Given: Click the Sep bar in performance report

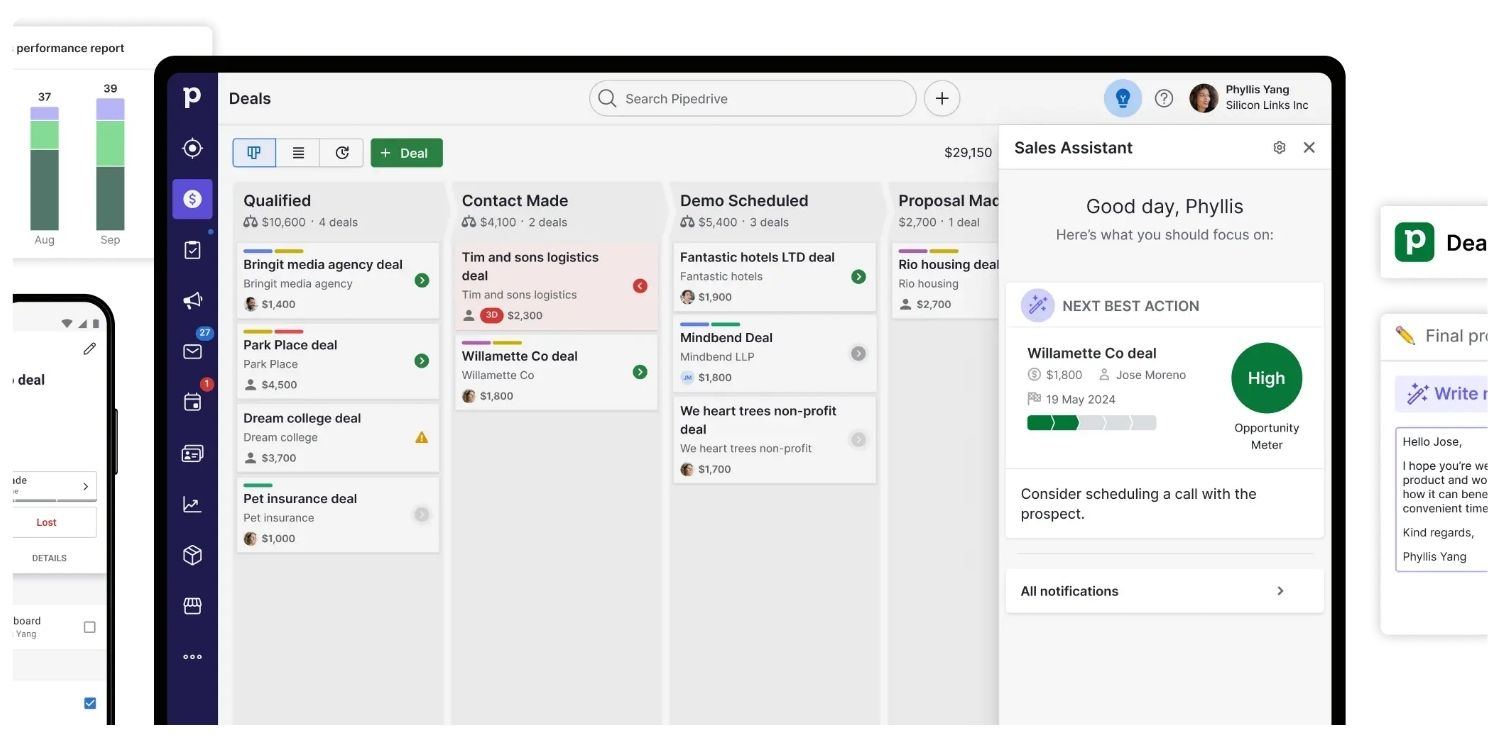Looking at the screenshot, I should coord(110,164).
